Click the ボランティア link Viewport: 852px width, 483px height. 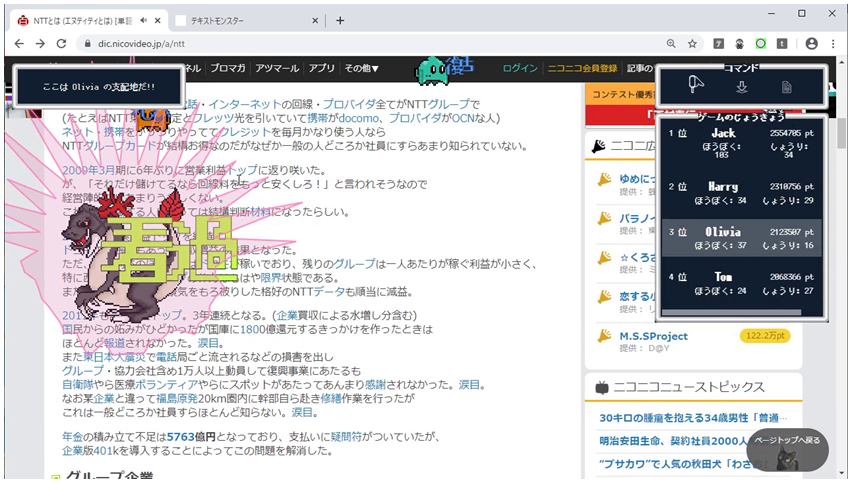click(166, 385)
